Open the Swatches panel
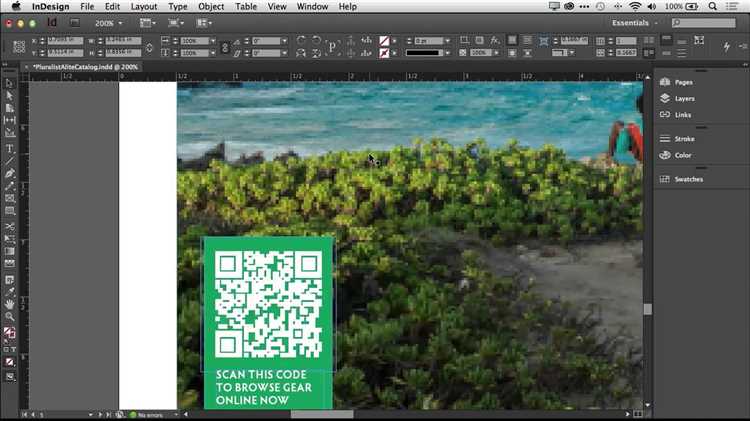This screenshot has width=750, height=421. (x=682, y=179)
